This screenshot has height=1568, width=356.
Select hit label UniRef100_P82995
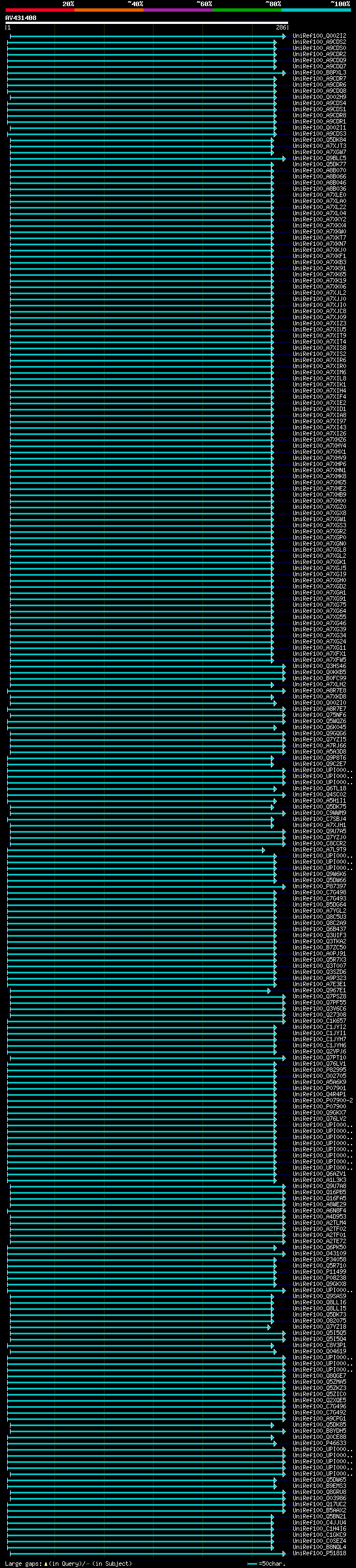pos(319,1070)
